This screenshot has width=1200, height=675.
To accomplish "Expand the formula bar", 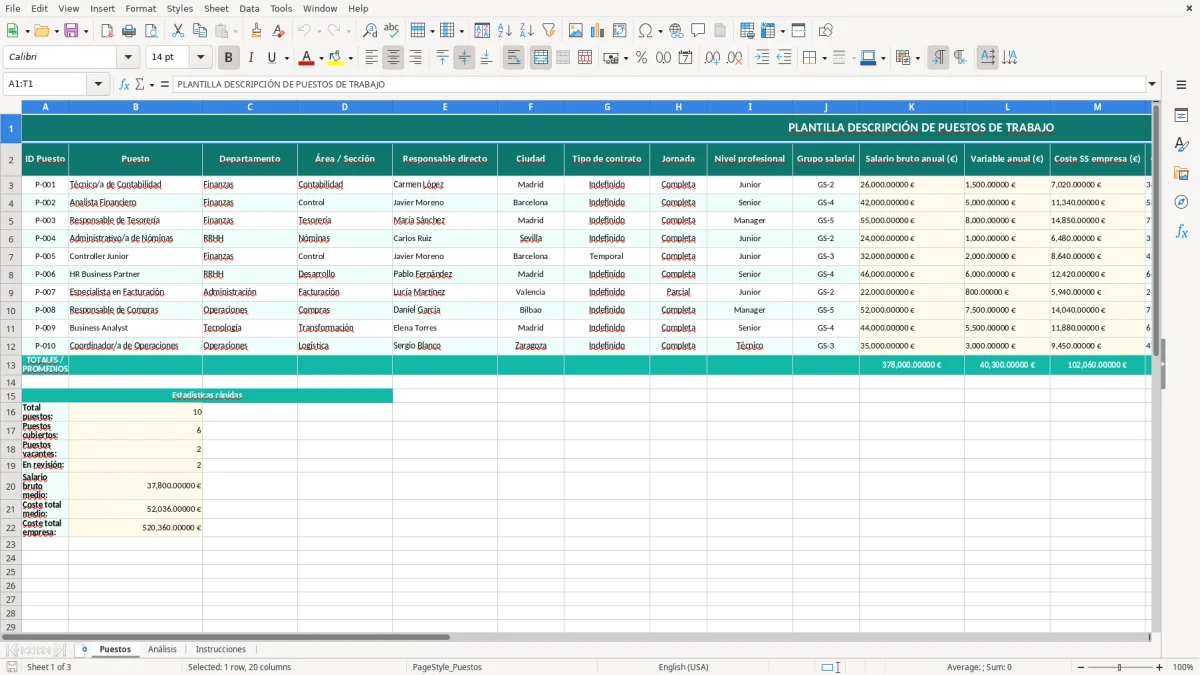I will tap(1152, 84).
